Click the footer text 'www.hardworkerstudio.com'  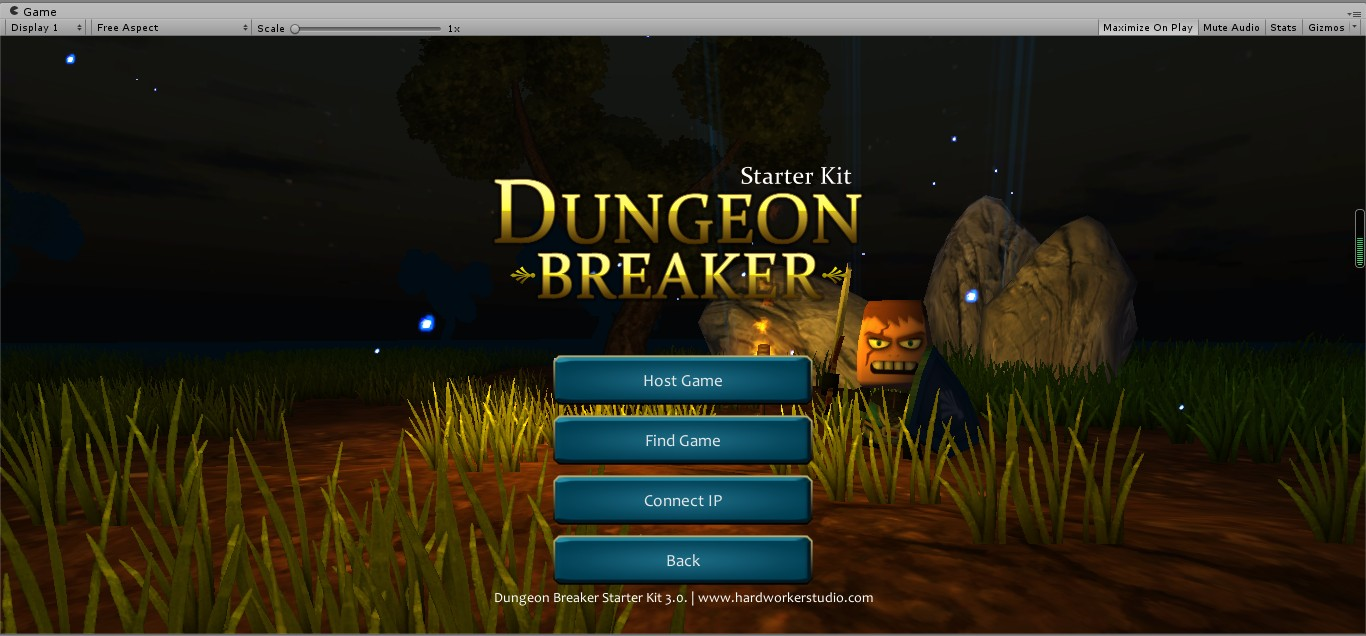point(785,597)
